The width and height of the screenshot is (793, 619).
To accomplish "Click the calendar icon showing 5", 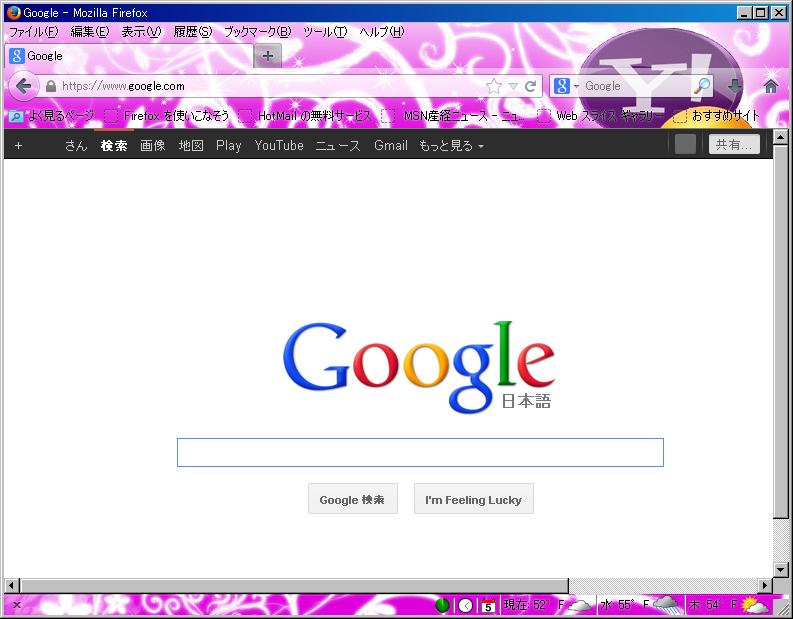I will tap(488, 605).
